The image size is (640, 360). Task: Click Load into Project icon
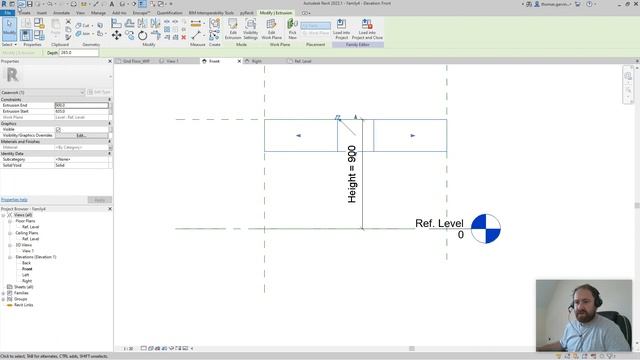click(x=341, y=29)
